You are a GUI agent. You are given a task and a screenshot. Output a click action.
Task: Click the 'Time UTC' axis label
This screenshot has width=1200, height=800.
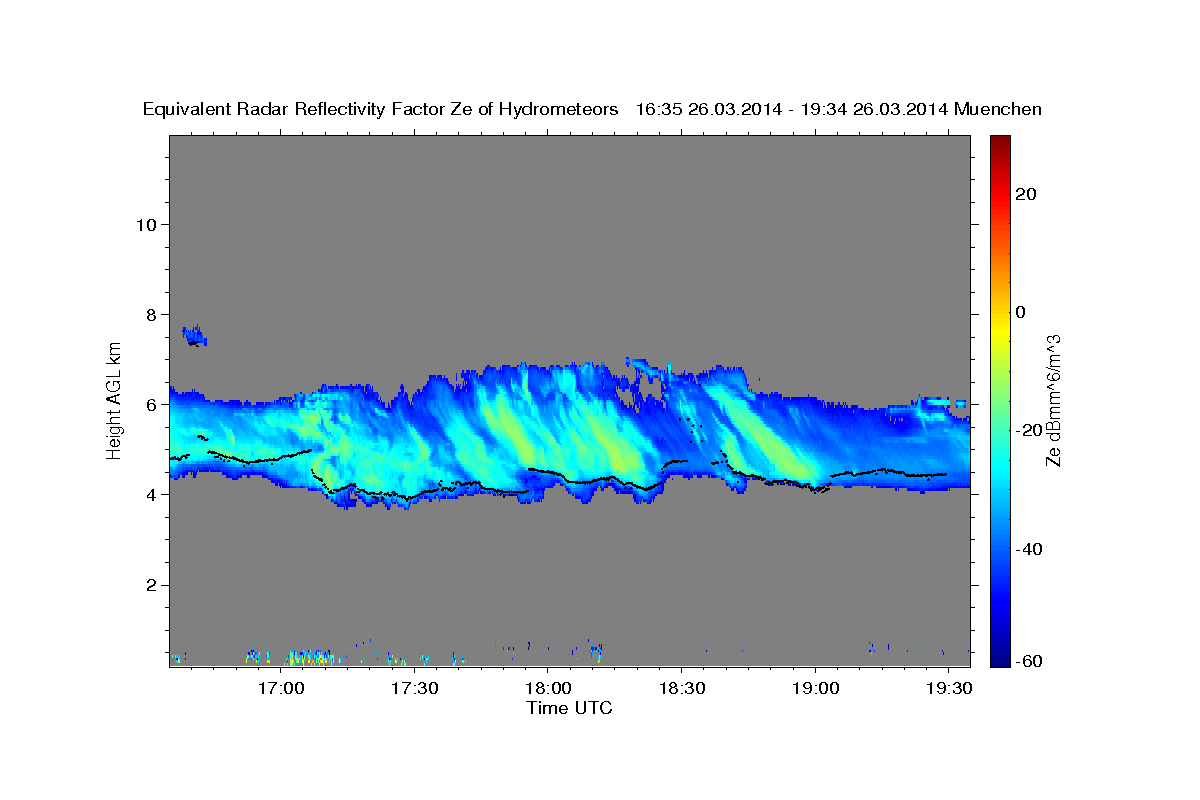569,708
